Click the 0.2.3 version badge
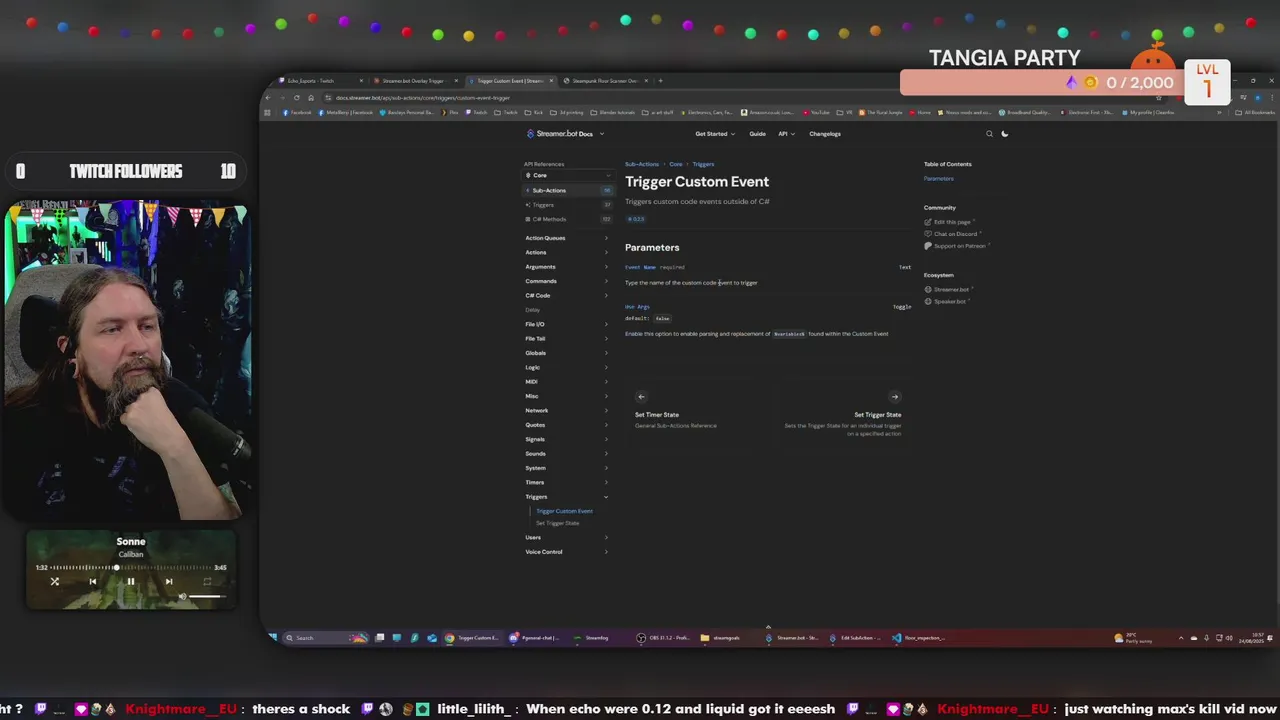This screenshot has width=1280, height=720. pyautogui.click(x=636, y=219)
